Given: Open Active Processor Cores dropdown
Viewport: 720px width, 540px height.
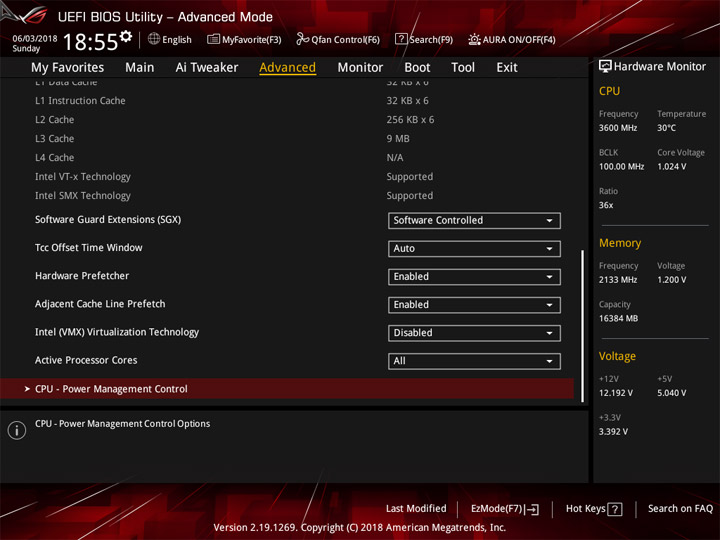Looking at the screenshot, I should 474,361.
